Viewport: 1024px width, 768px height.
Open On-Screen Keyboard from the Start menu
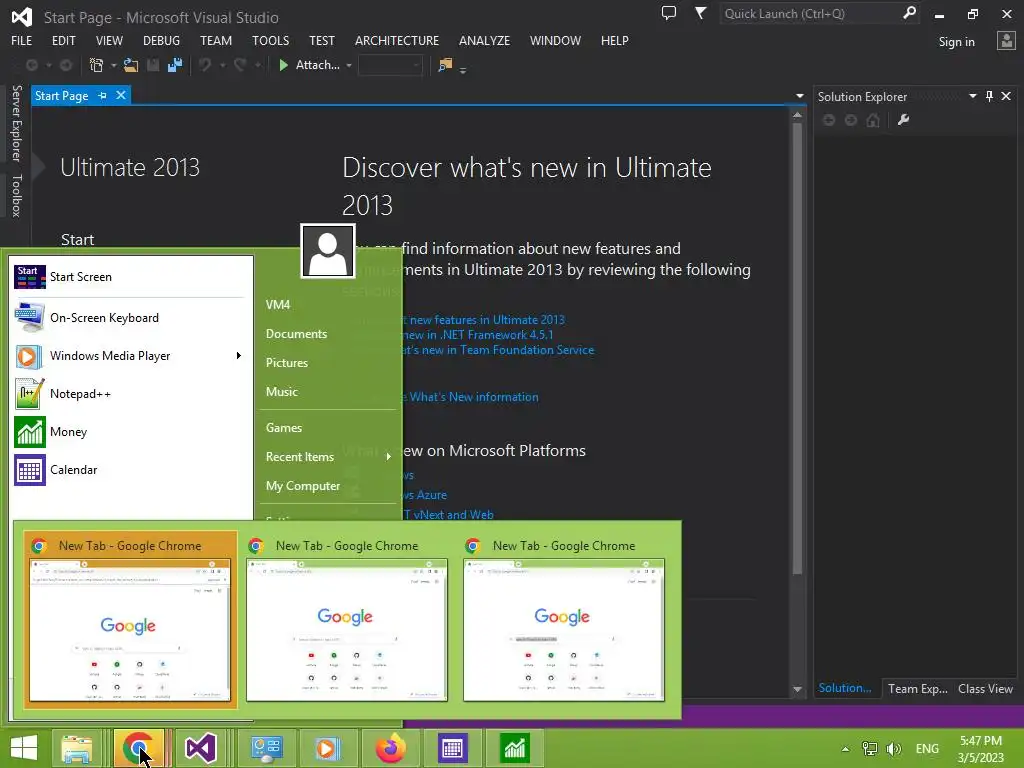131,317
